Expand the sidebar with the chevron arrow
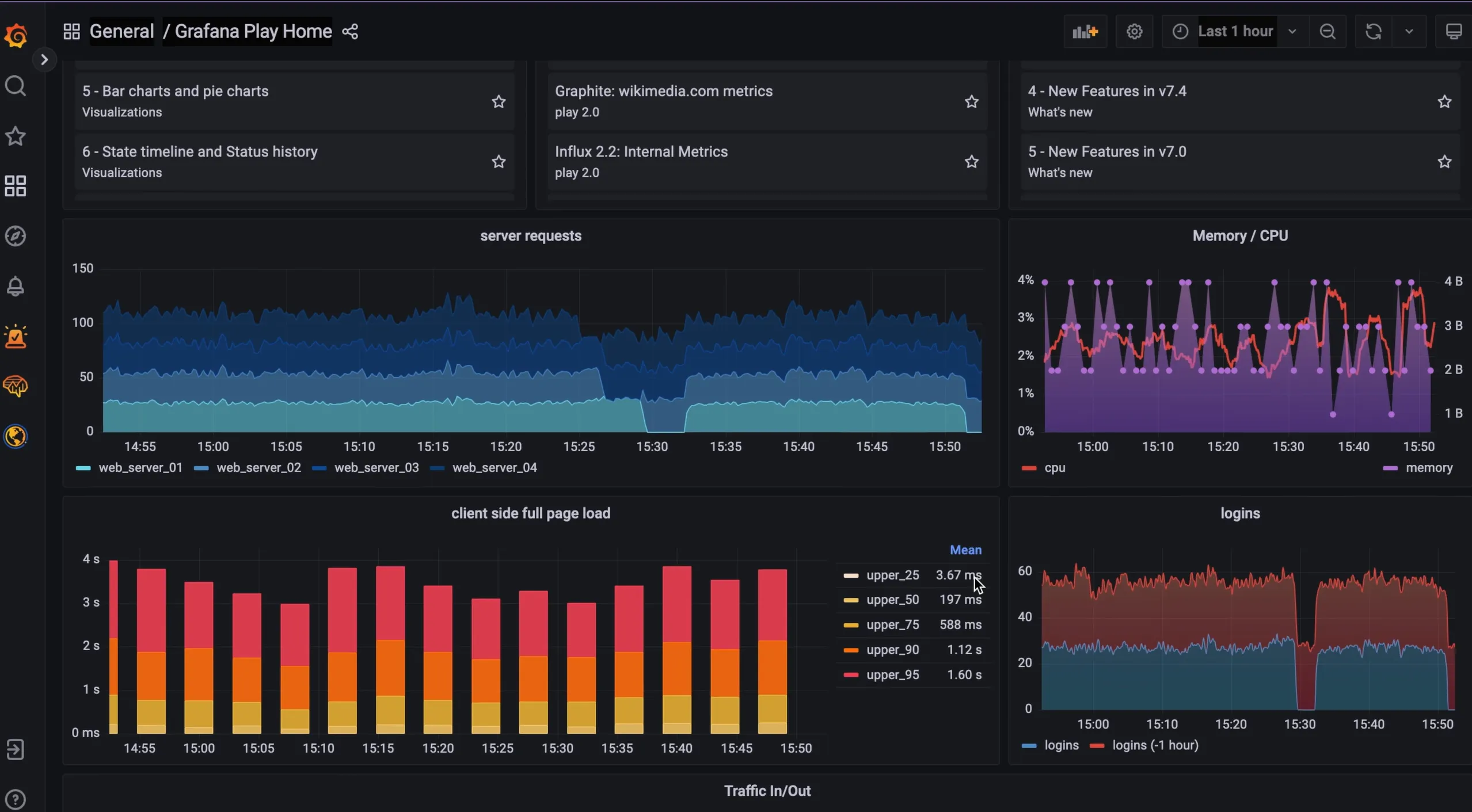Image resolution: width=1472 pixels, height=812 pixels. [44, 59]
